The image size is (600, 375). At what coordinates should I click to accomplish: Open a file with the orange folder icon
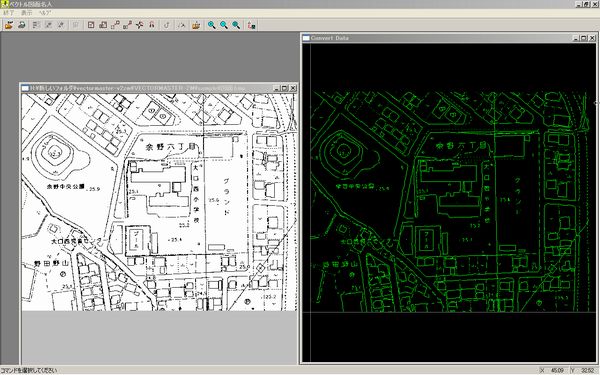[x=9, y=25]
